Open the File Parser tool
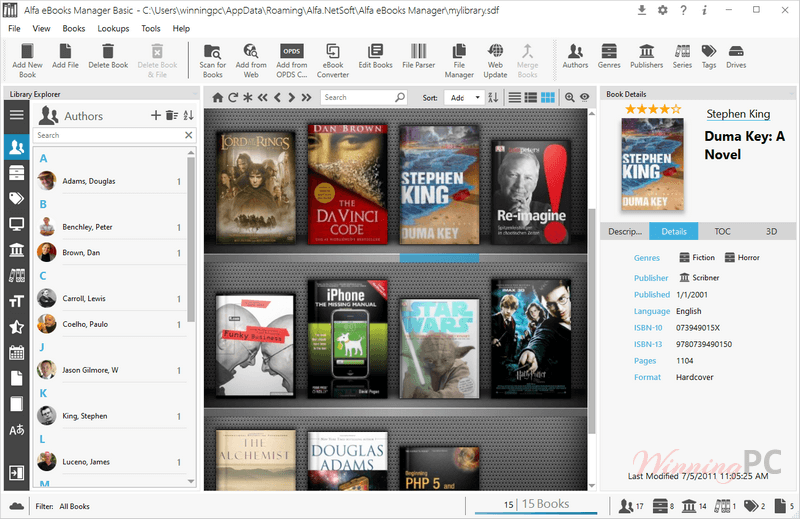 point(418,56)
